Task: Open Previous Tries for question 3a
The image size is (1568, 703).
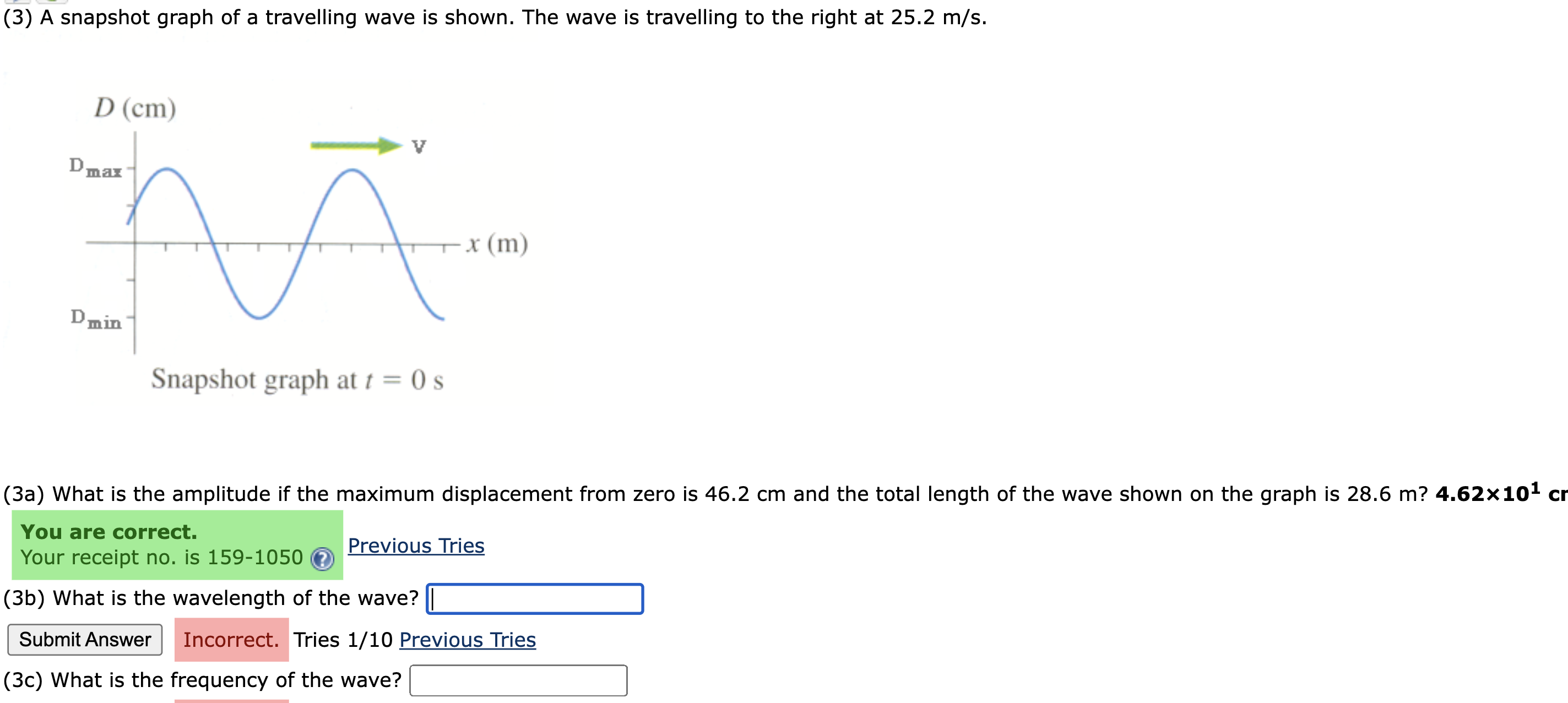Action: (416, 546)
